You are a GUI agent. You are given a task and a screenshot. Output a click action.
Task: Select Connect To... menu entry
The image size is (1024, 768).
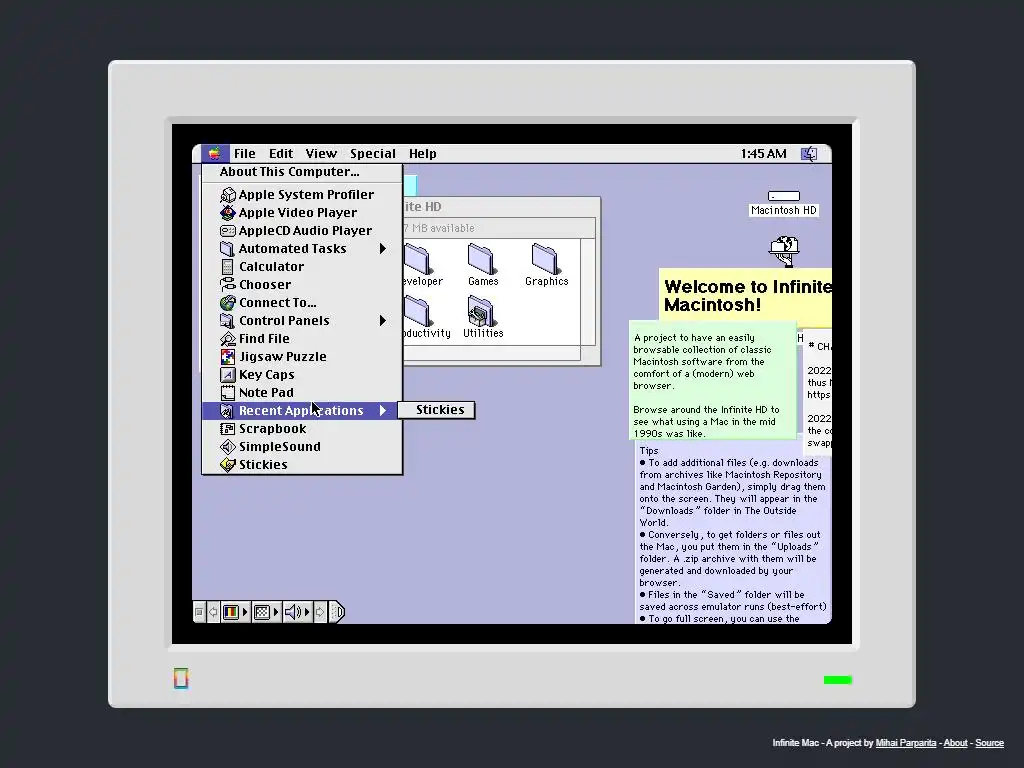pyautogui.click(x=301, y=302)
